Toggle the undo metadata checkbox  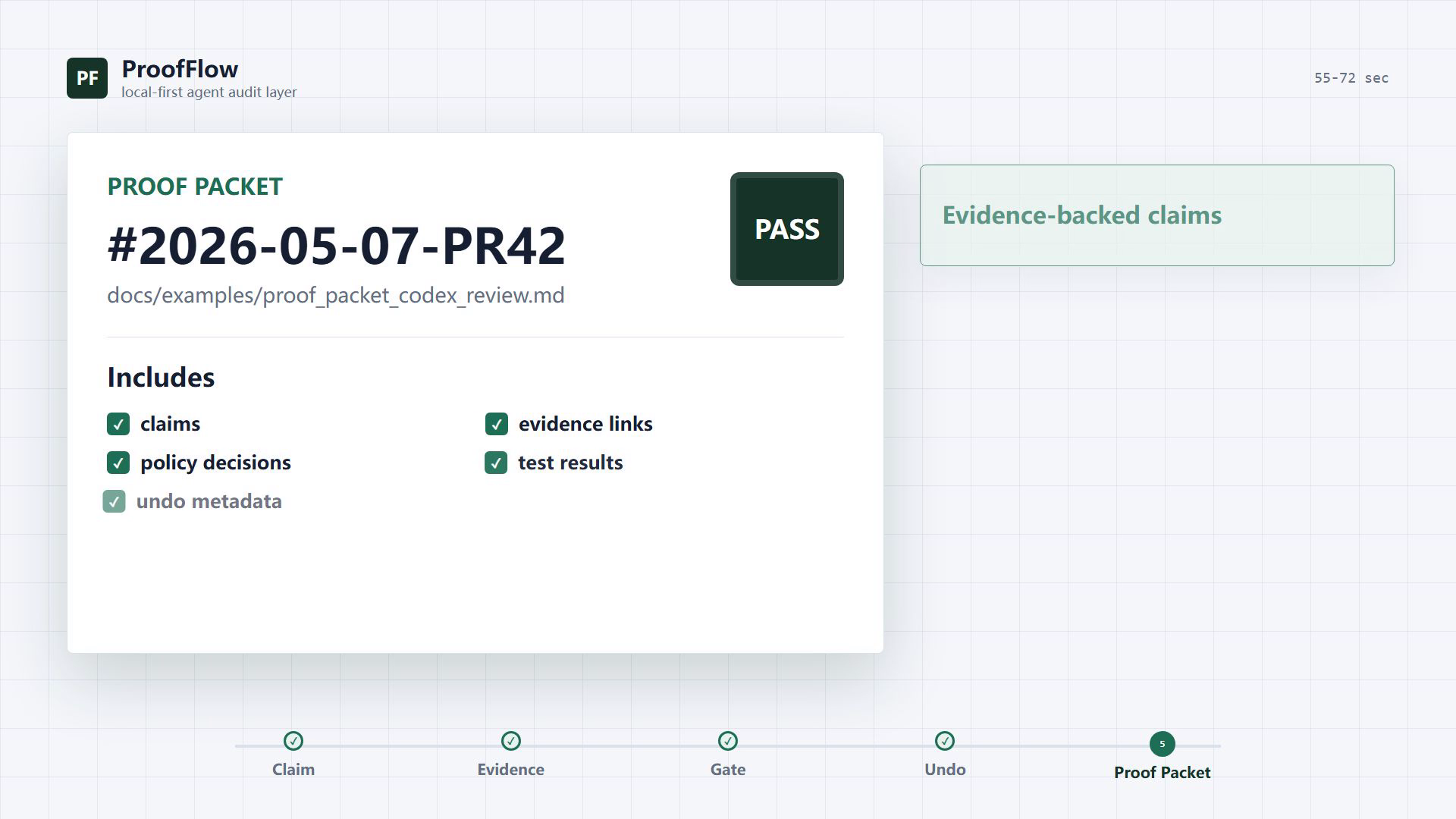click(114, 501)
